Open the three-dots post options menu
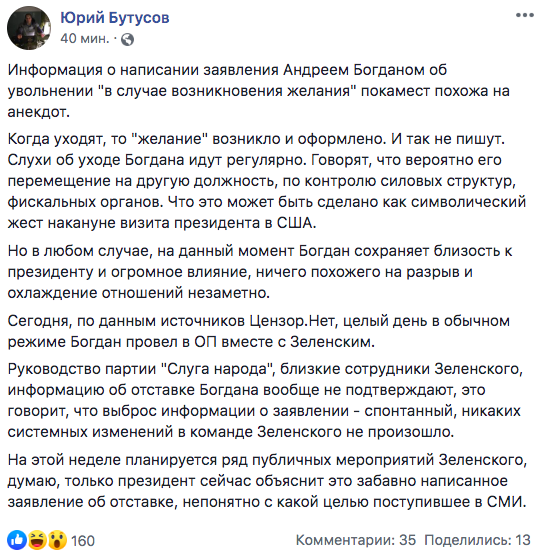The height and width of the screenshot is (555, 537). tap(524, 15)
